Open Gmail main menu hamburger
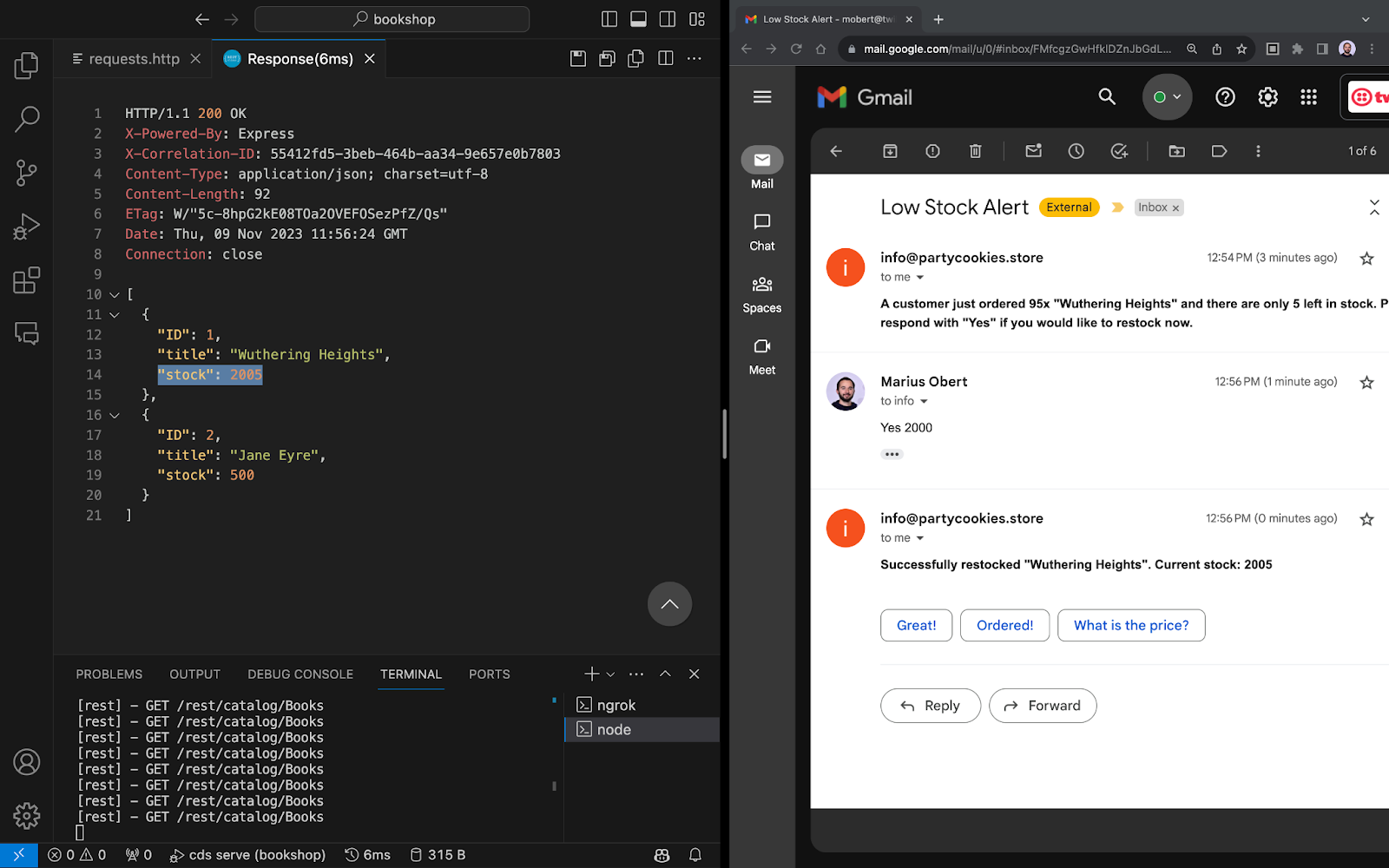The image size is (1389, 868). point(762,97)
